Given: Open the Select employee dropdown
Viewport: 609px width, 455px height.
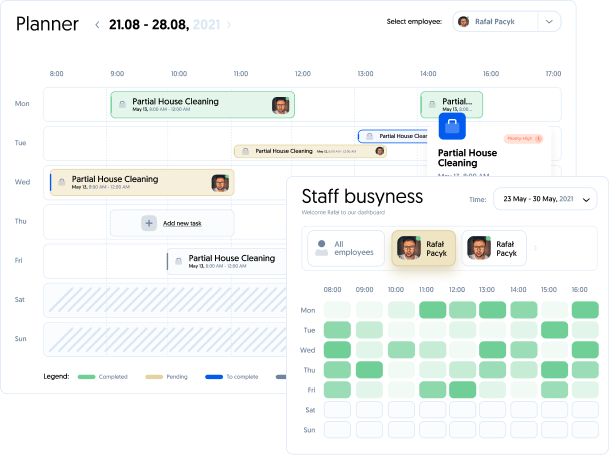Looking at the screenshot, I should [x=549, y=21].
